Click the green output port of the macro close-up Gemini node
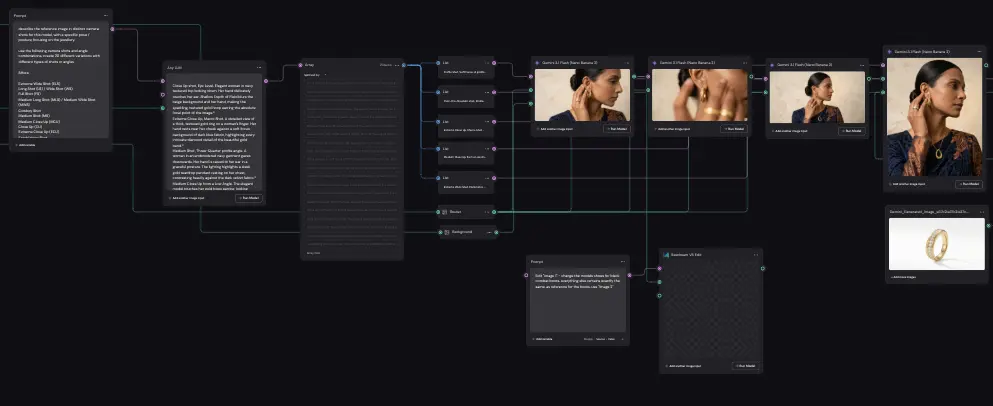 (x=751, y=77)
